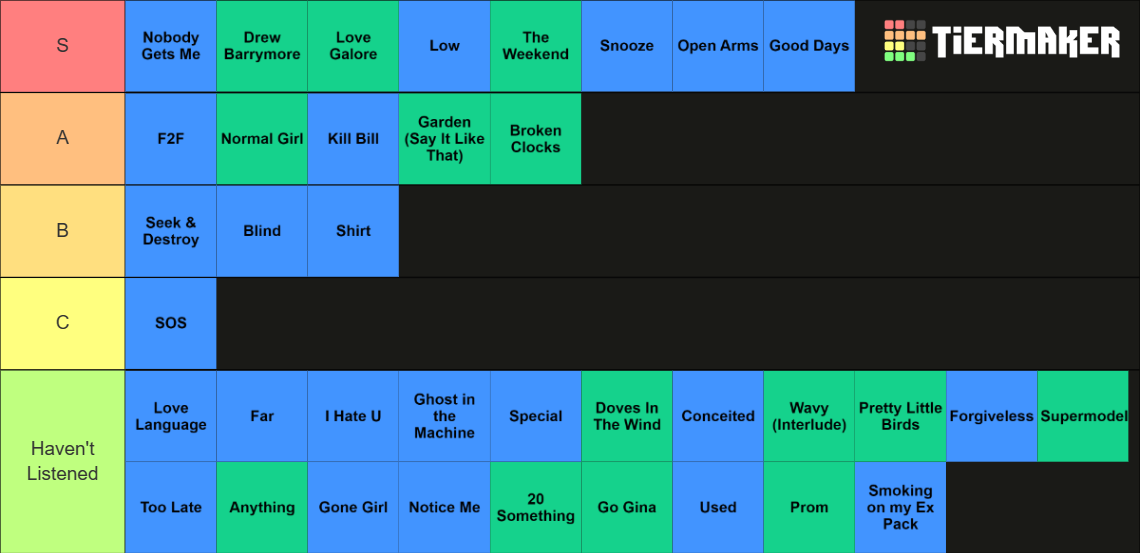Click the Haven't Listened tier label
1140x553 pixels.
coord(63,461)
